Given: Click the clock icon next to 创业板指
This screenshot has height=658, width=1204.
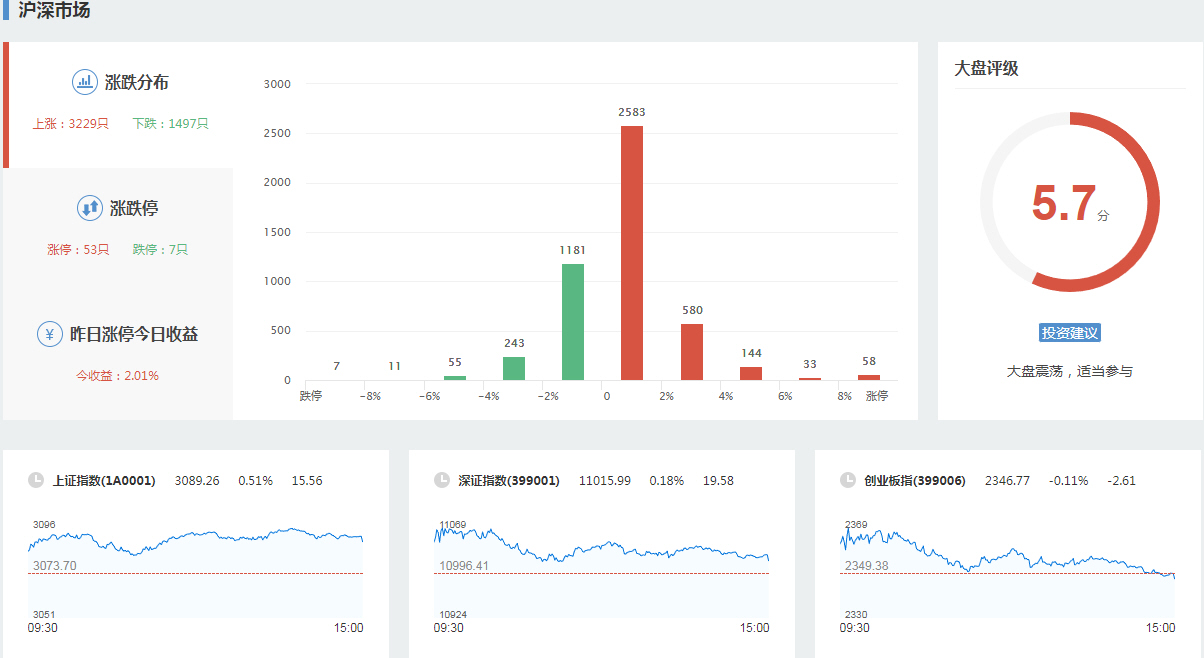Looking at the screenshot, I should (x=848, y=481).
